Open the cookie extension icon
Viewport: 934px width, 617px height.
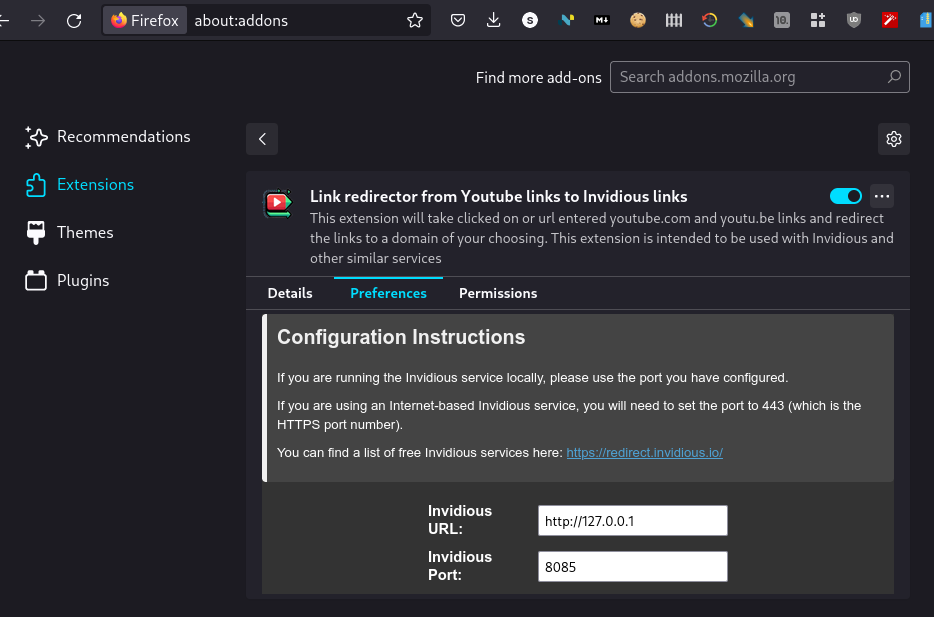pyautogui.click(x=638, y=21)
